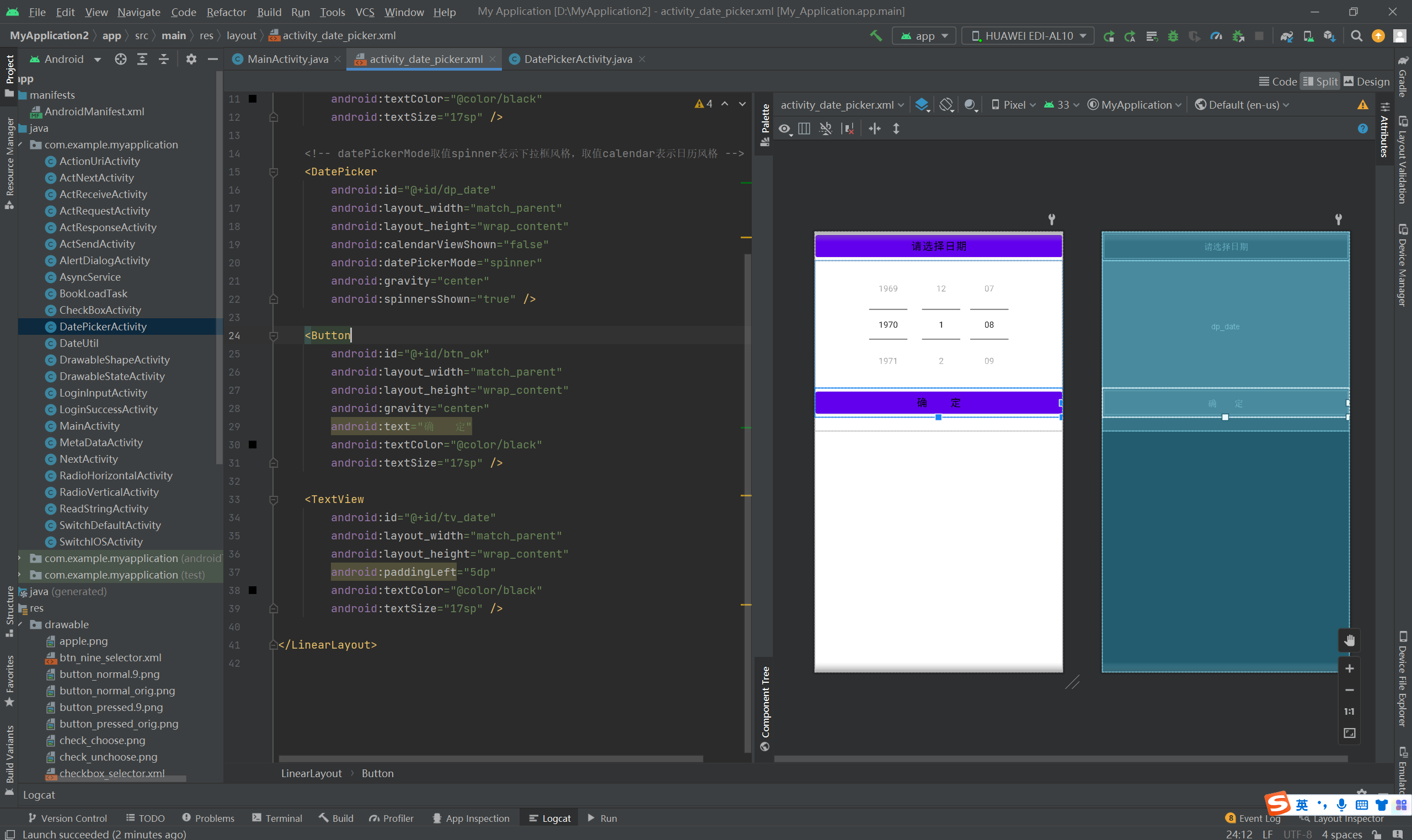Open the Default (en-us) locale dropdown
This screenshot has width=1412, height=840.
pyautogui.click(x=1242, y=105)
